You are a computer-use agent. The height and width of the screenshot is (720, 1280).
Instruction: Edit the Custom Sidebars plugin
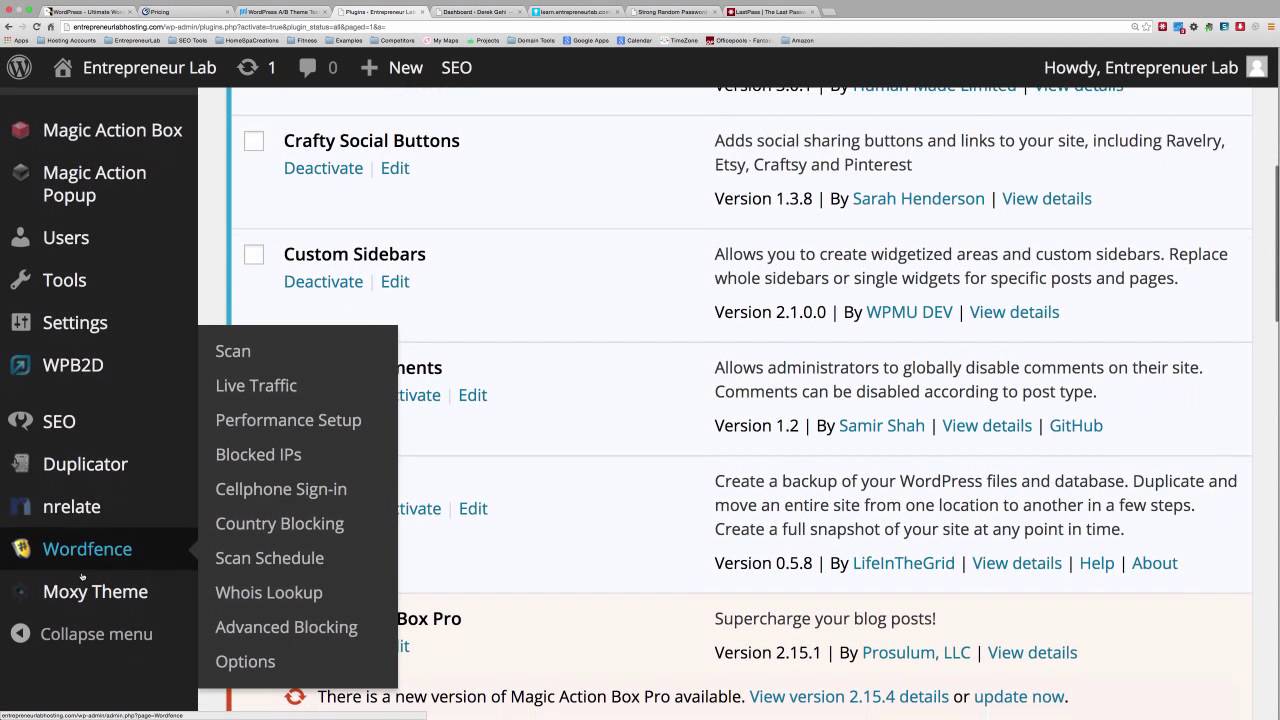click(395, 281)
